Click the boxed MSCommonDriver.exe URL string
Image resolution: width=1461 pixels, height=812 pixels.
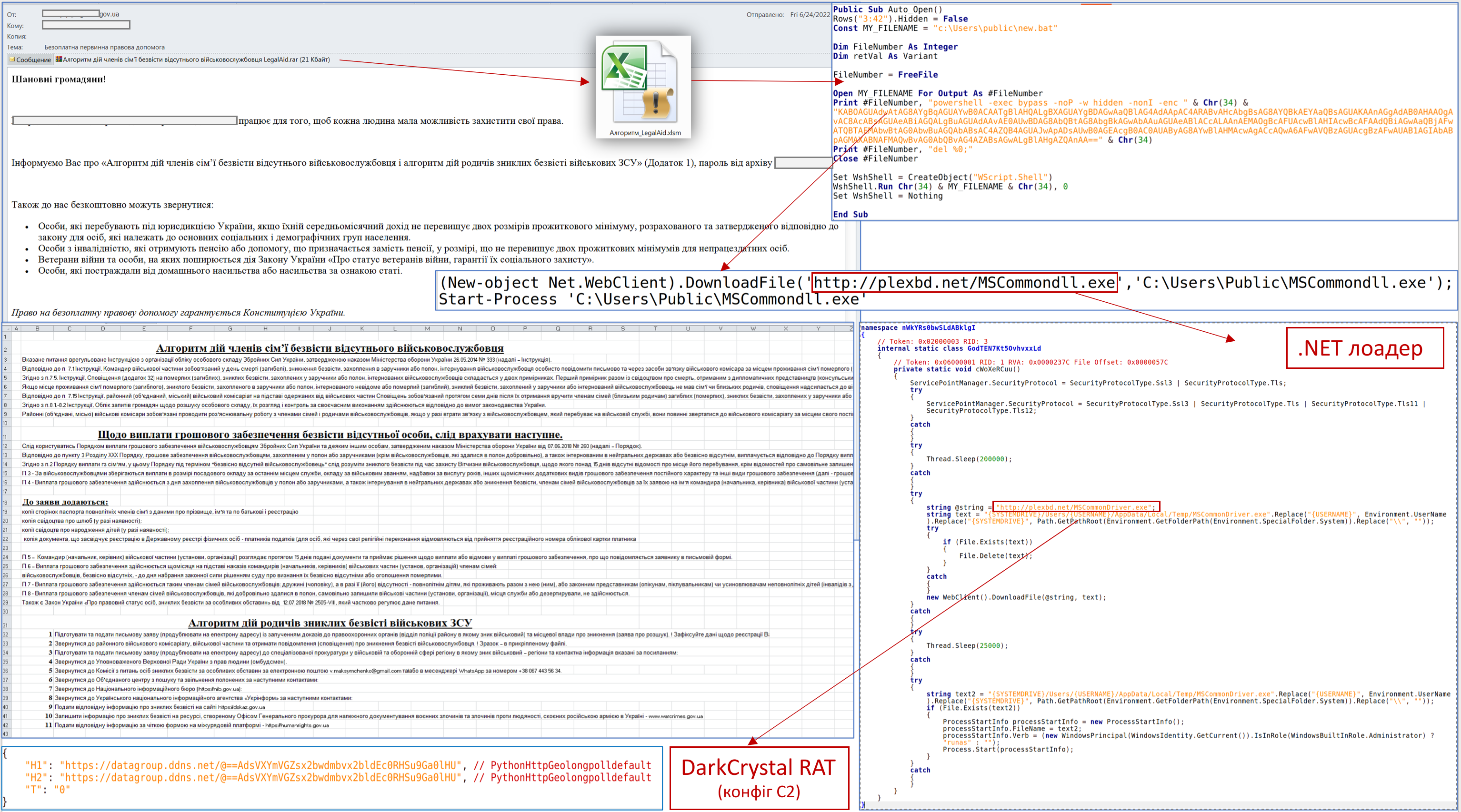point(1075,507)
